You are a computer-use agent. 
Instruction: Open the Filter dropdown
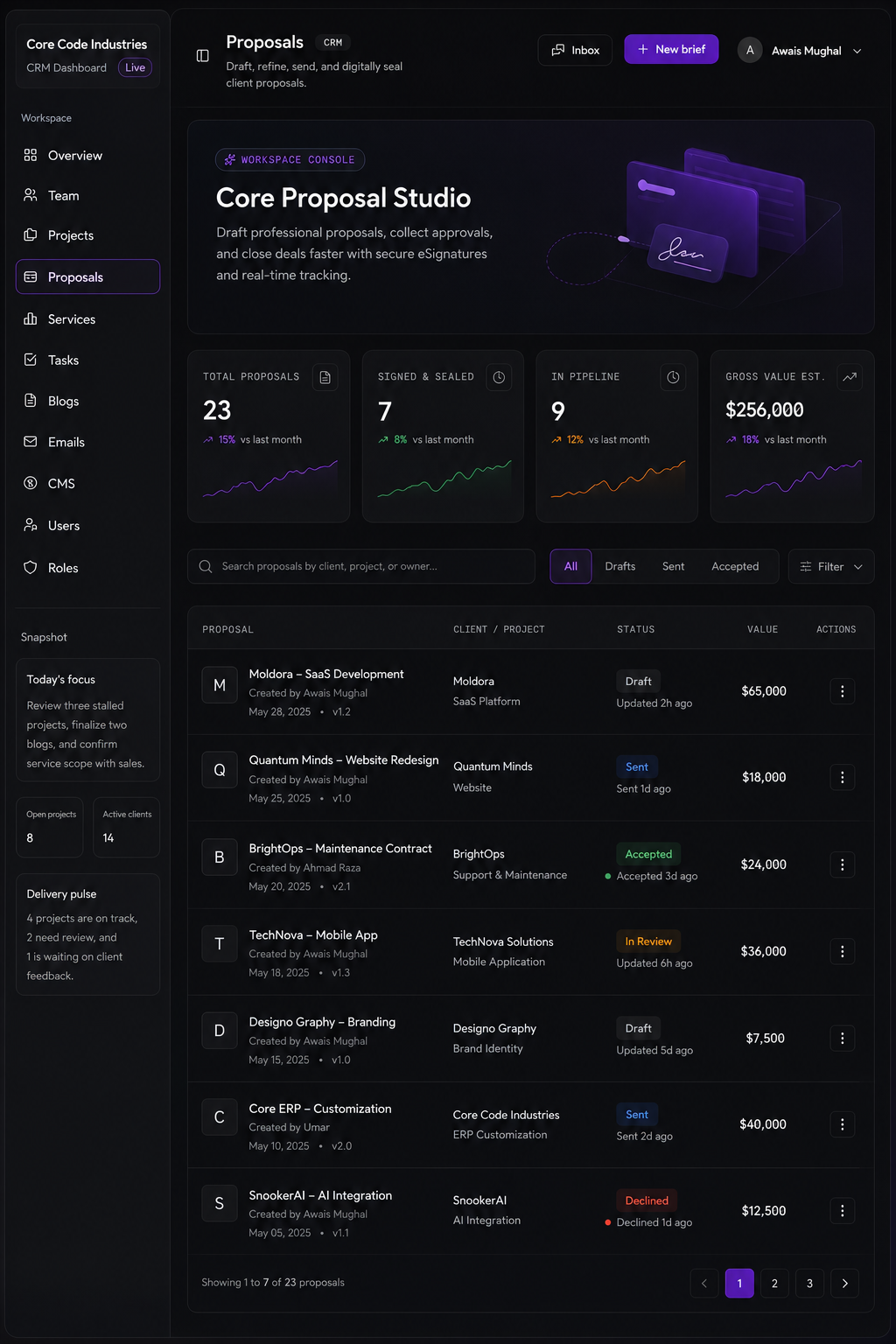(x=831, y=566)
